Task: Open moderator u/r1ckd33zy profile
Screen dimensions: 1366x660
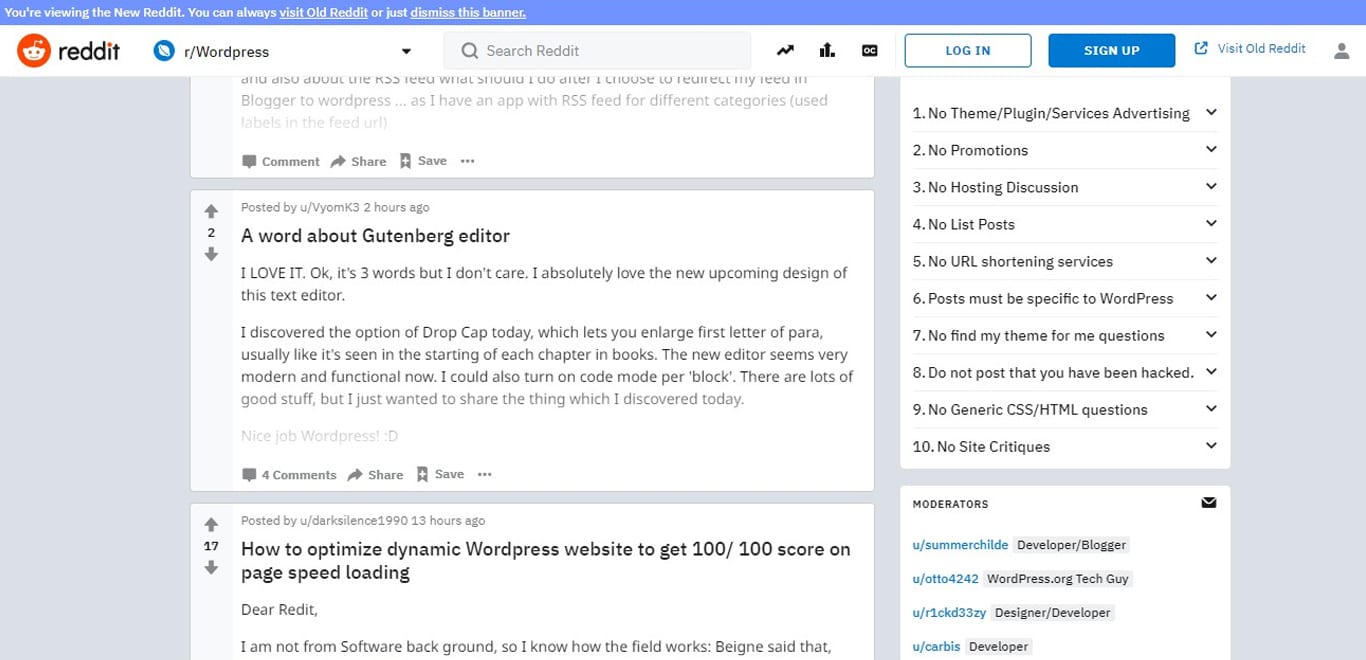Action: pos(949,612)
